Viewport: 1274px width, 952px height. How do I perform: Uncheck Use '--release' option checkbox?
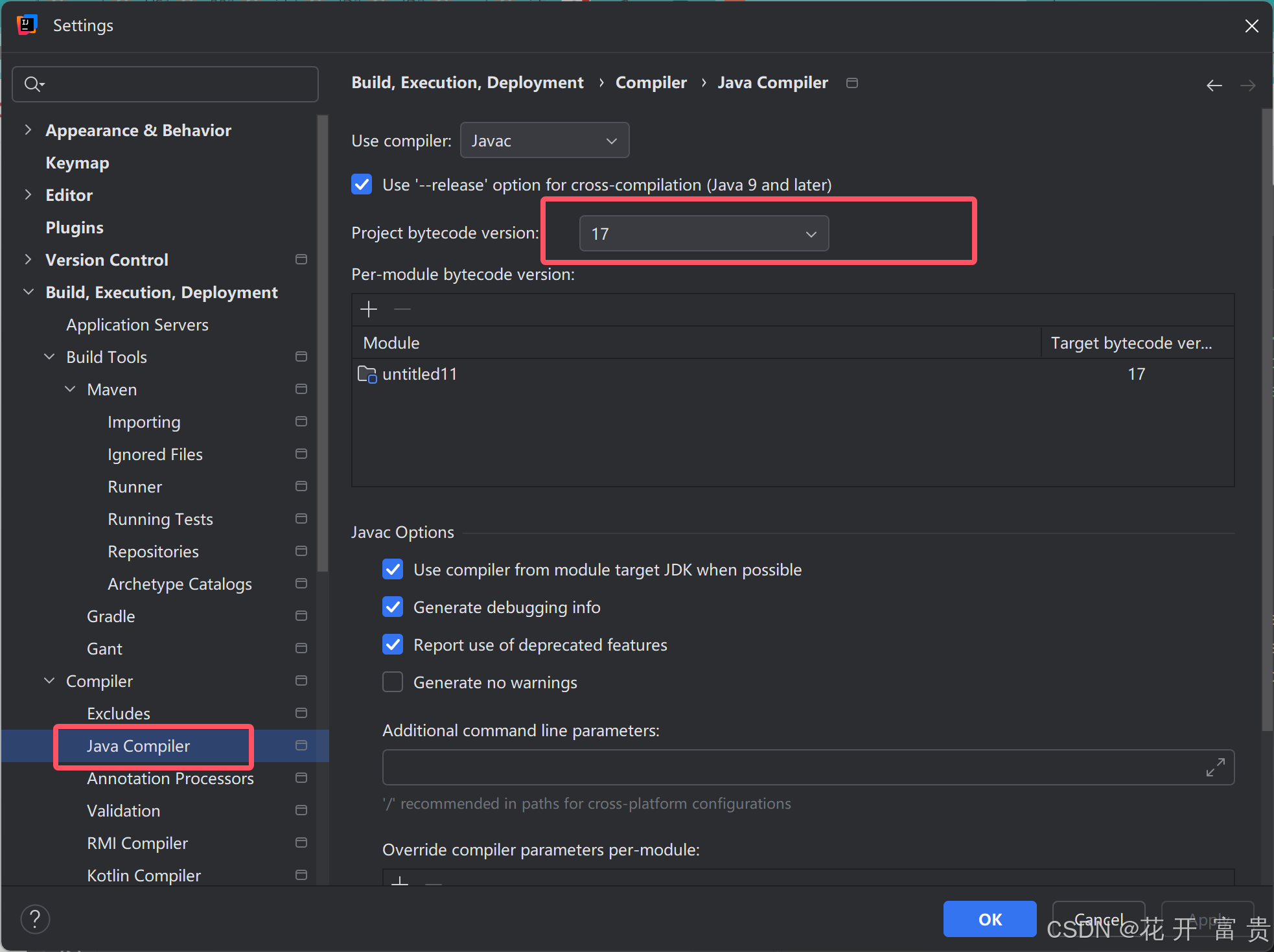[362, 185]
